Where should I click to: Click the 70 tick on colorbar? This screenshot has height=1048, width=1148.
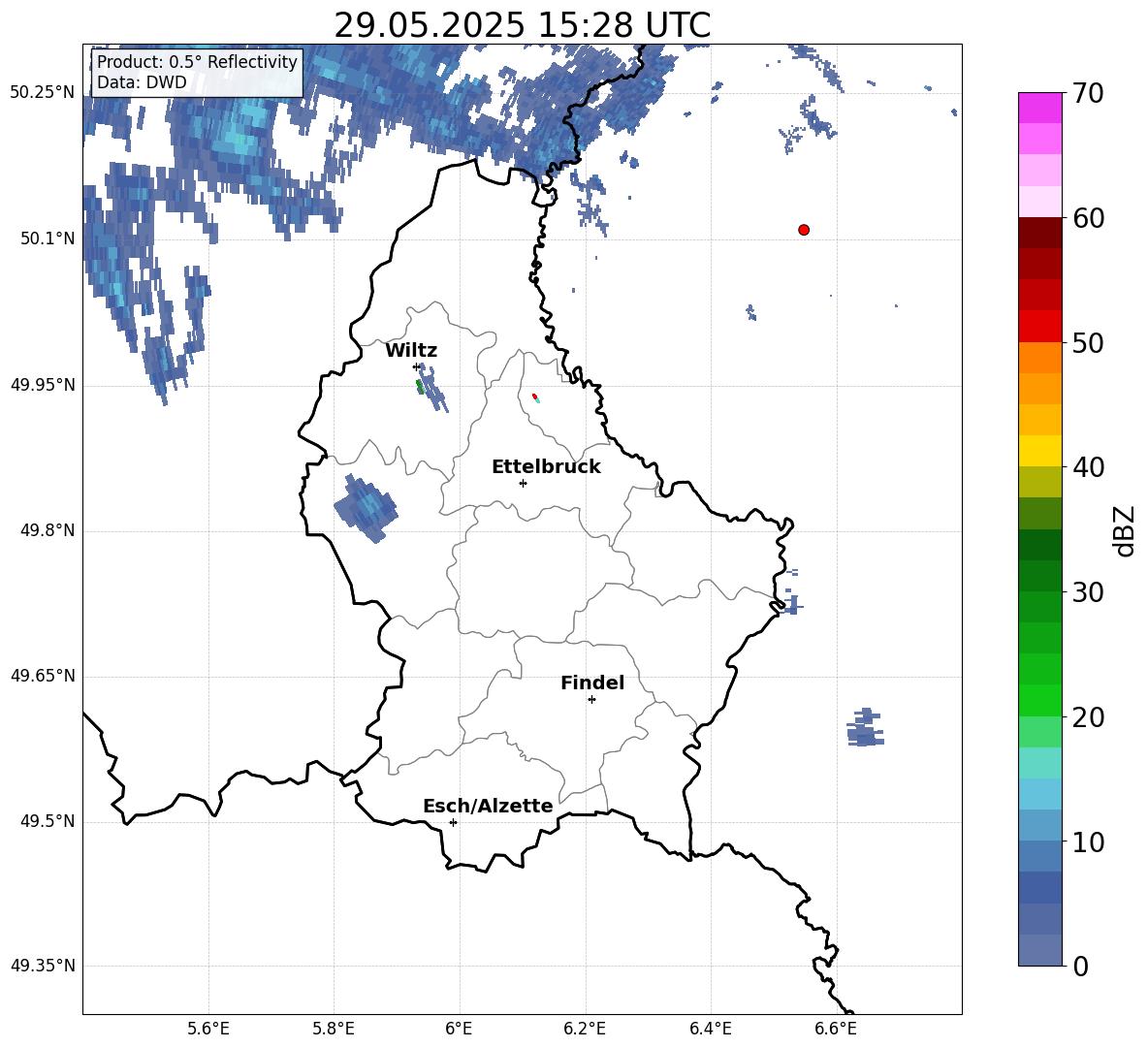(x=1088, y=93)
